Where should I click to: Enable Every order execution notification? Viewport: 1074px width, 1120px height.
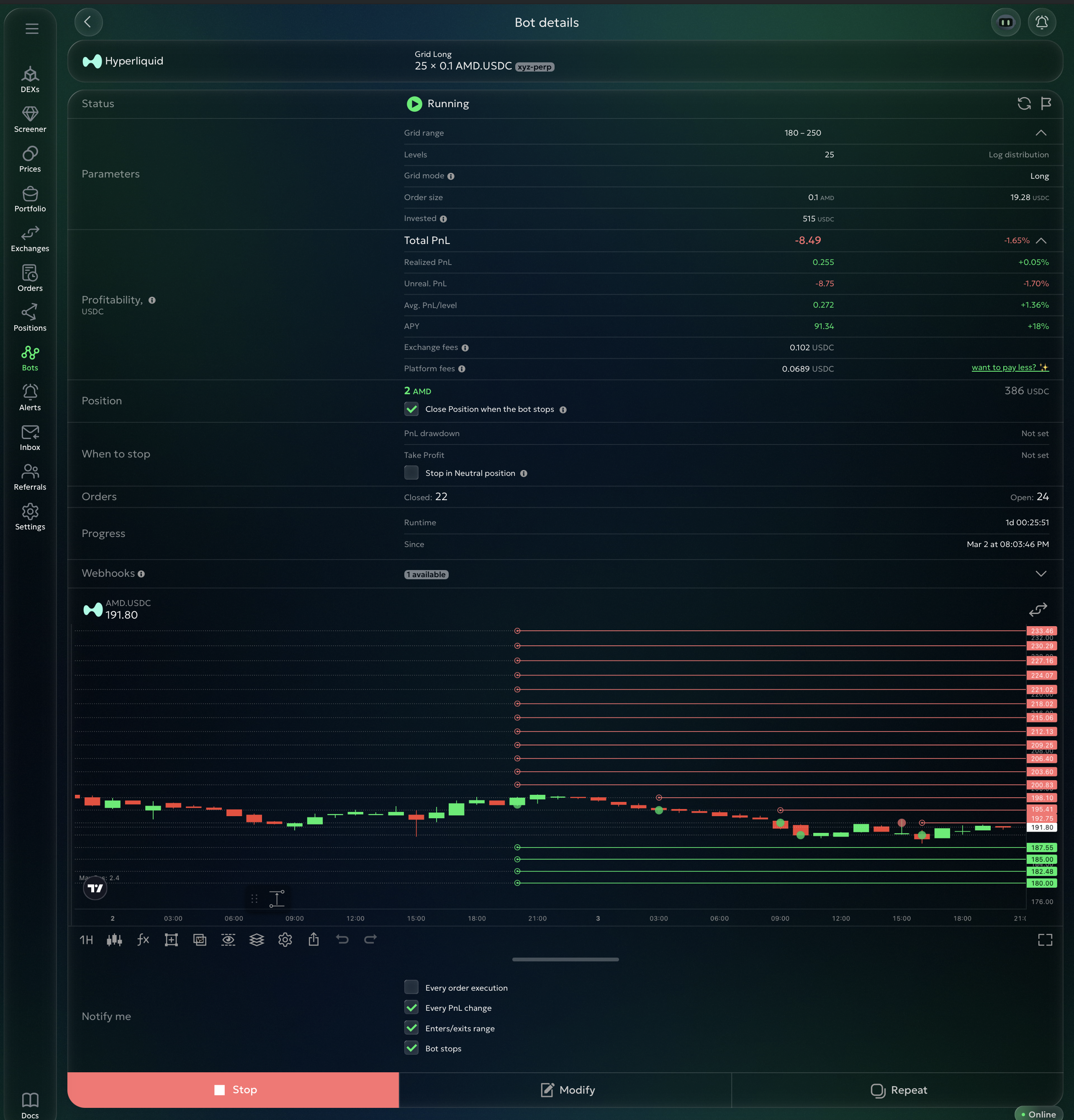[411, 987]
